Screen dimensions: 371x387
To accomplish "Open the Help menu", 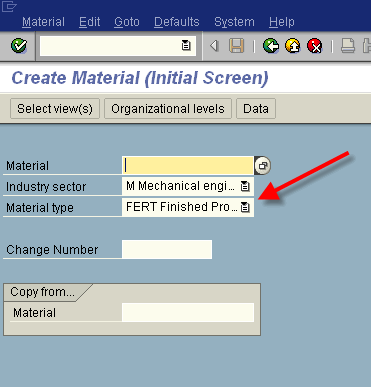I will click(x=282, y=22).
